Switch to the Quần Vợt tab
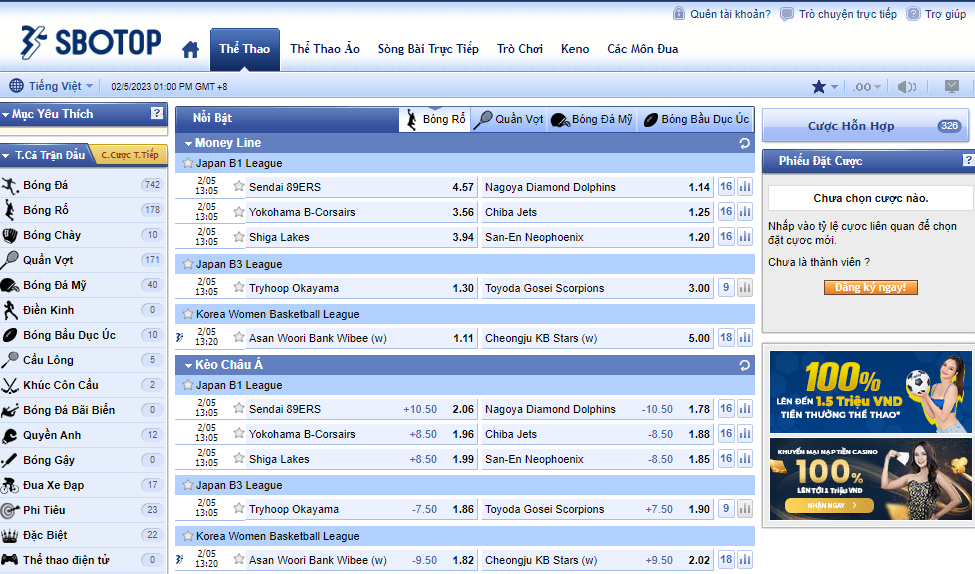This screenshot has height=574, width=975. click(x=510, y=119)
